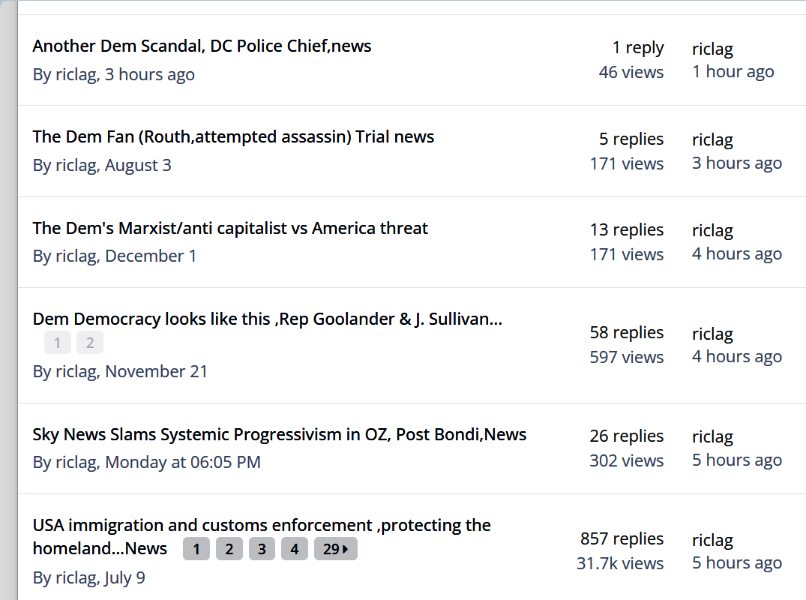The image size is (806, 600).
Task: Click author riclag beside "July 9"
Action: point(76,578)
